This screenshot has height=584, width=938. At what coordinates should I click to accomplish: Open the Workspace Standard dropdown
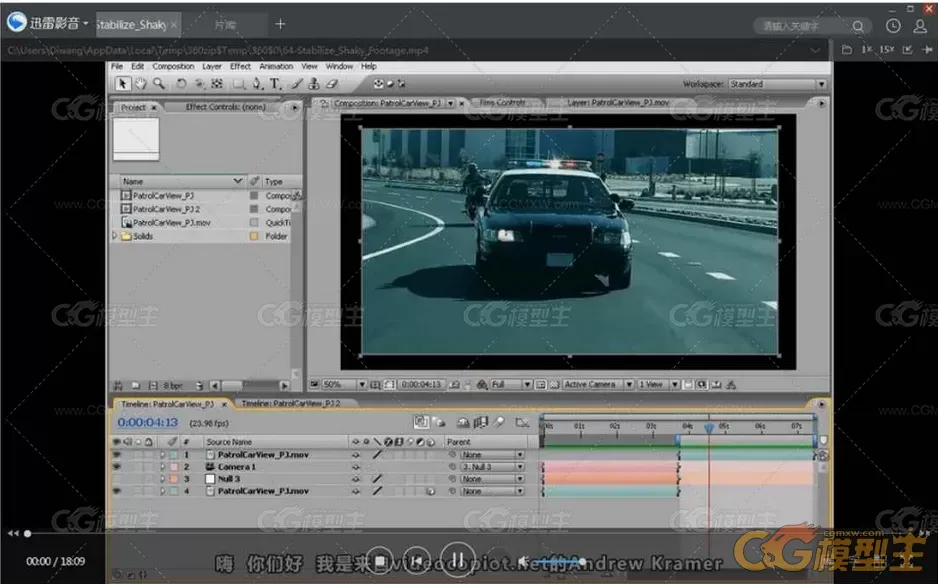point(777,84)
